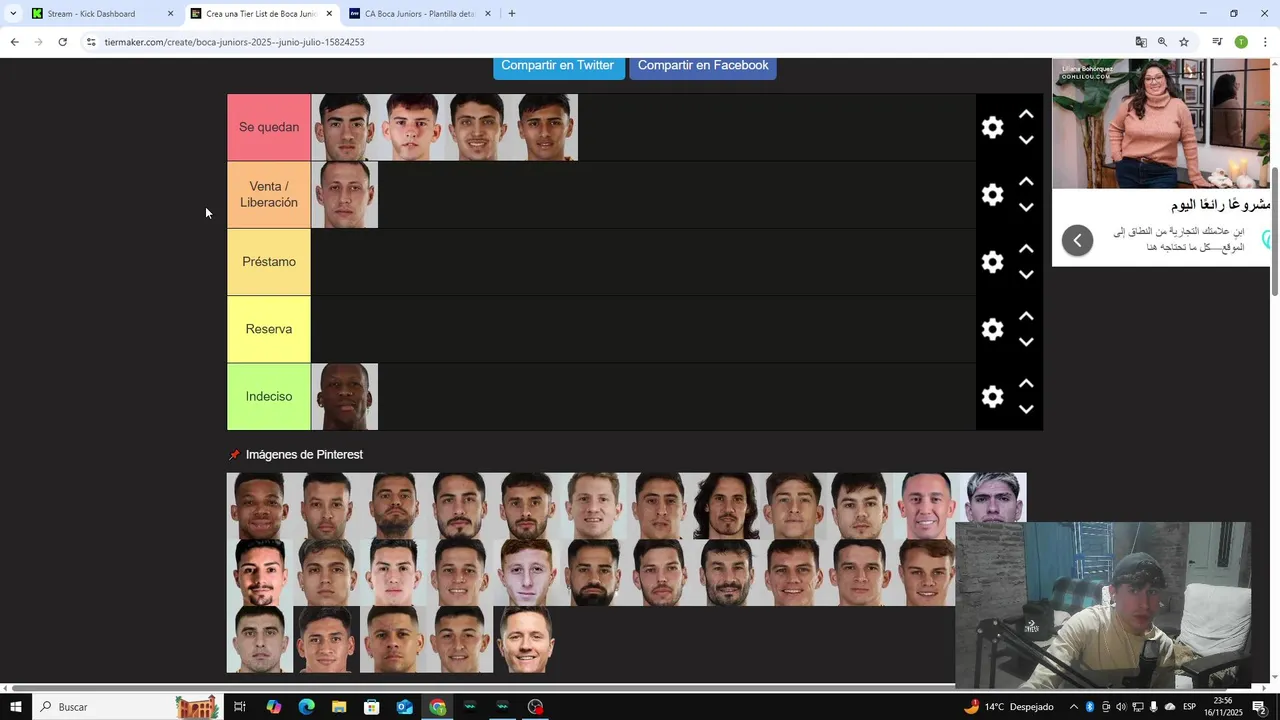
Task: Move Se quedan tier up with the arrow
Action: tap(1026, 114)
